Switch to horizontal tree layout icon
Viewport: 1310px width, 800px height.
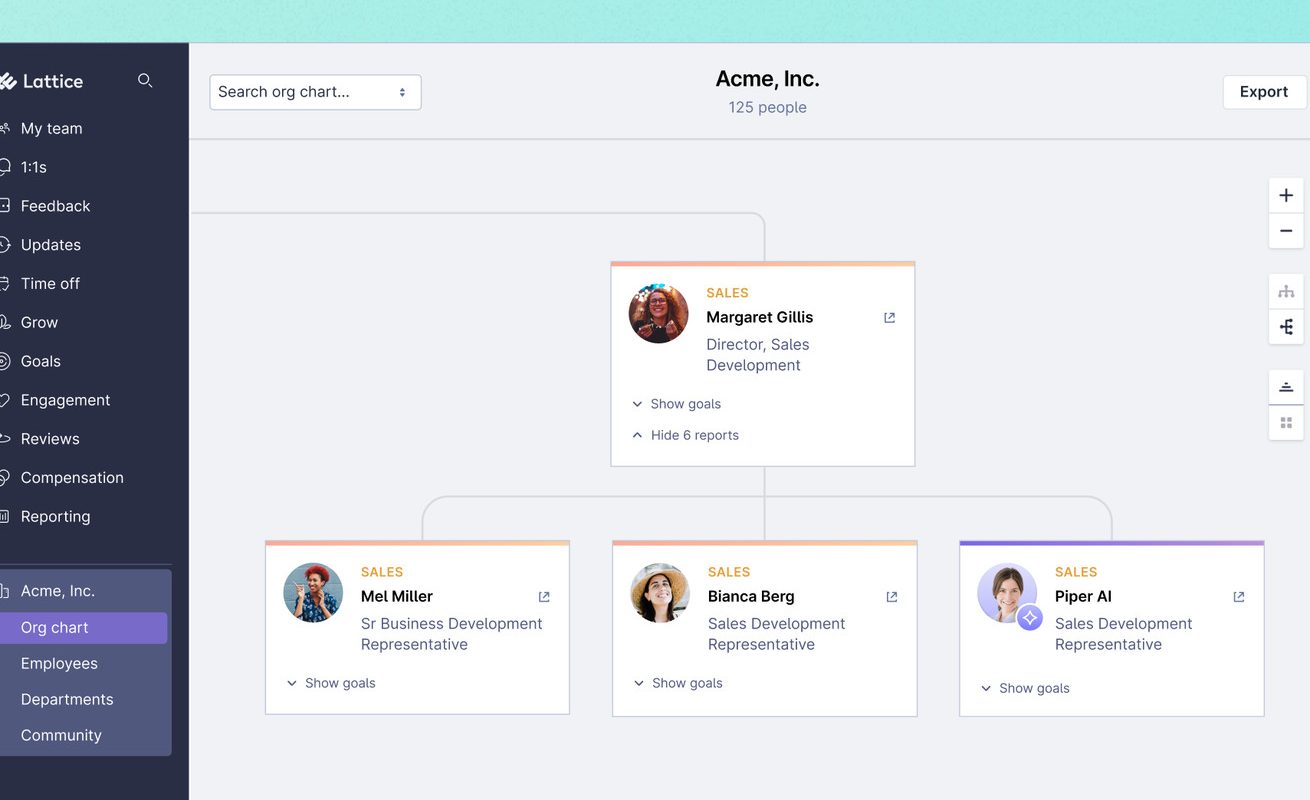[1286, 327]
